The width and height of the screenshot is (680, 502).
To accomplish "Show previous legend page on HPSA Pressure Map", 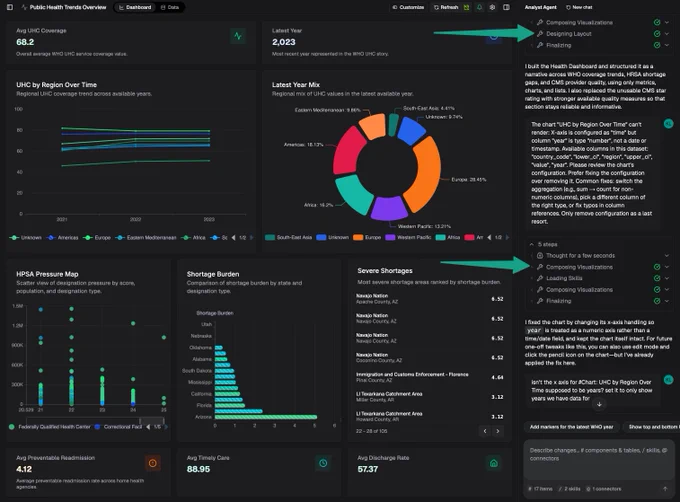I will coord(148,427).
